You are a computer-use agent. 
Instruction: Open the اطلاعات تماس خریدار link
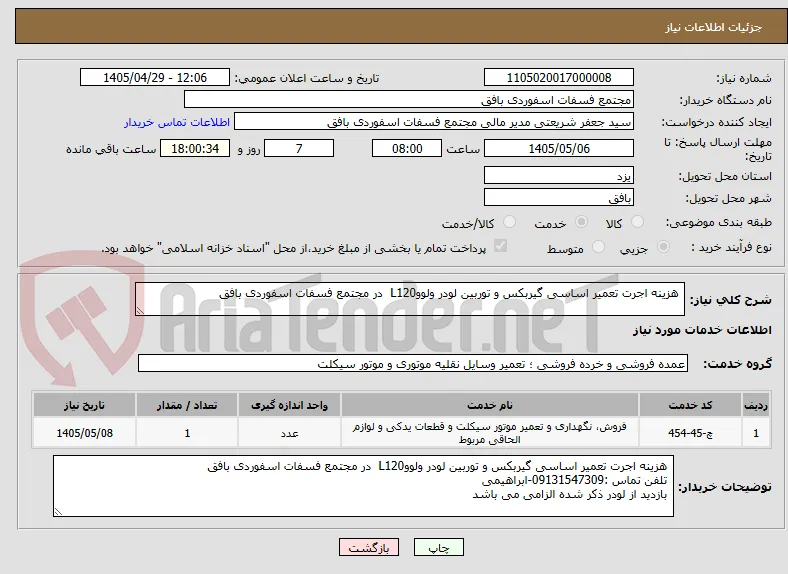[x=177, y=122]
